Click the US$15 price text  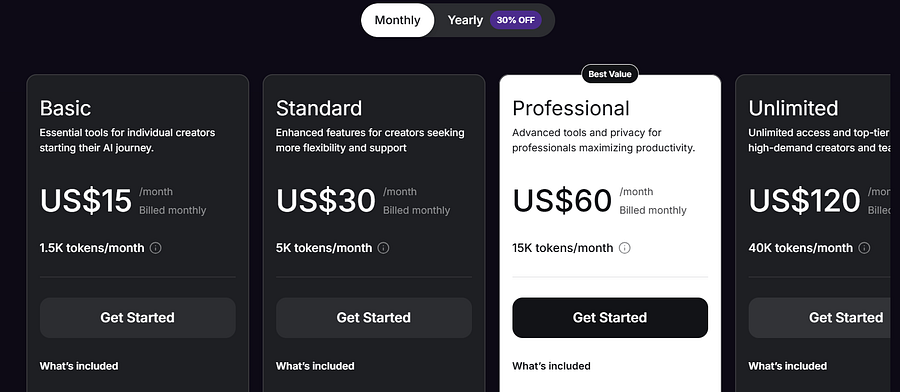coord(86,201)
